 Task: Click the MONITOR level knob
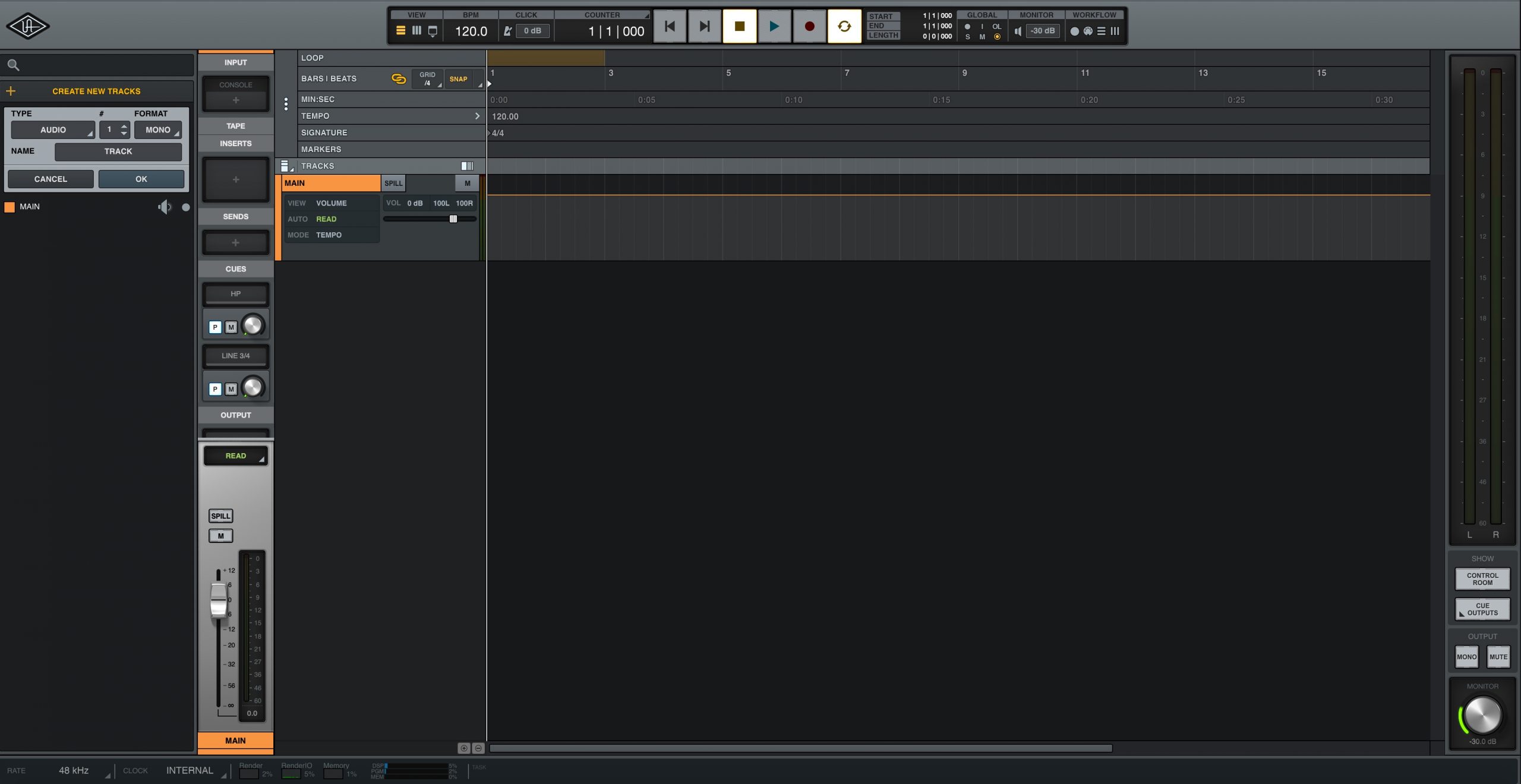pos(1482,715)
